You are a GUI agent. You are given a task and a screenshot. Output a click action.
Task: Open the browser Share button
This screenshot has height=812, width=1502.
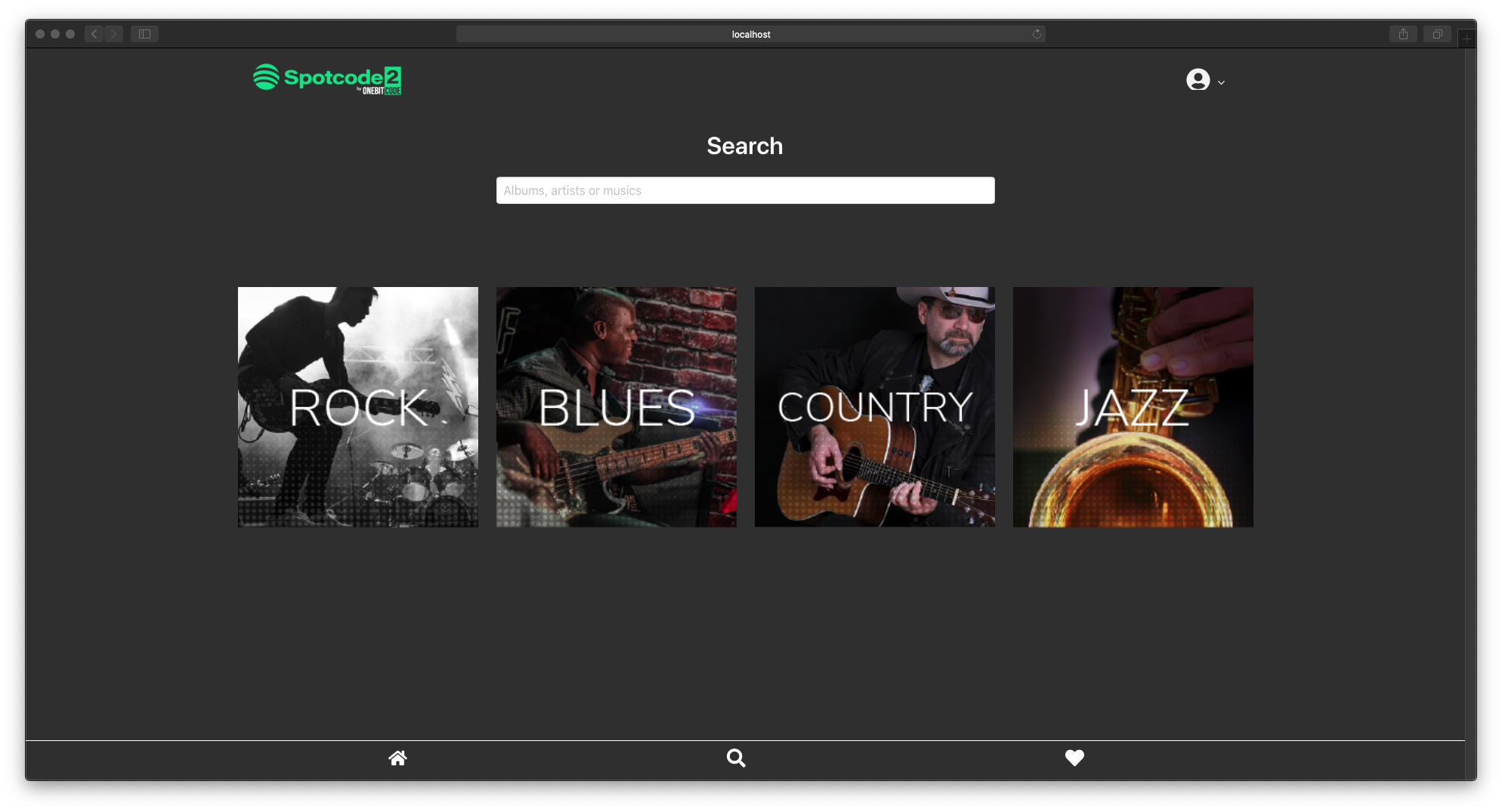pyautogui.click(x=1403, y=34)
